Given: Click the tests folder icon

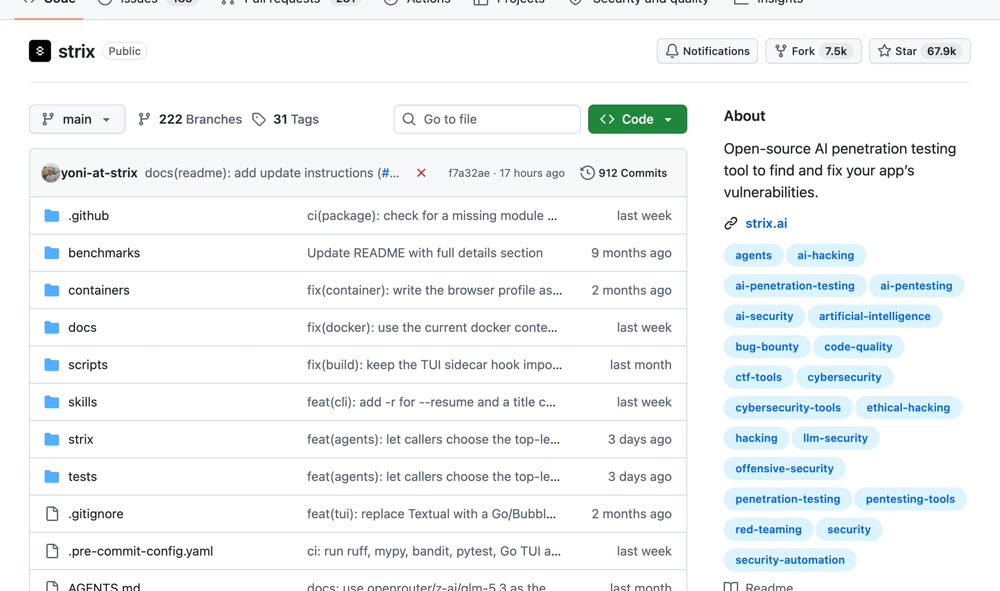Looking at the screenshot, I should (52, 476).
